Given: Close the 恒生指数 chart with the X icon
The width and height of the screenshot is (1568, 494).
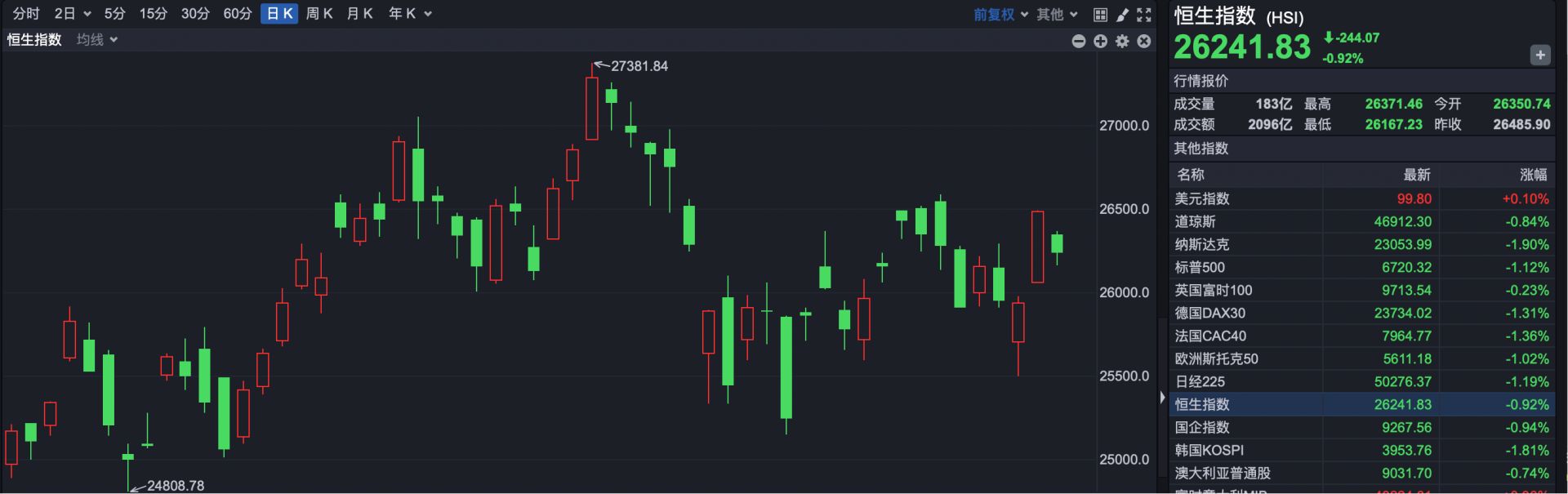Looking at the screenshot, I should tap(1144, 41).
